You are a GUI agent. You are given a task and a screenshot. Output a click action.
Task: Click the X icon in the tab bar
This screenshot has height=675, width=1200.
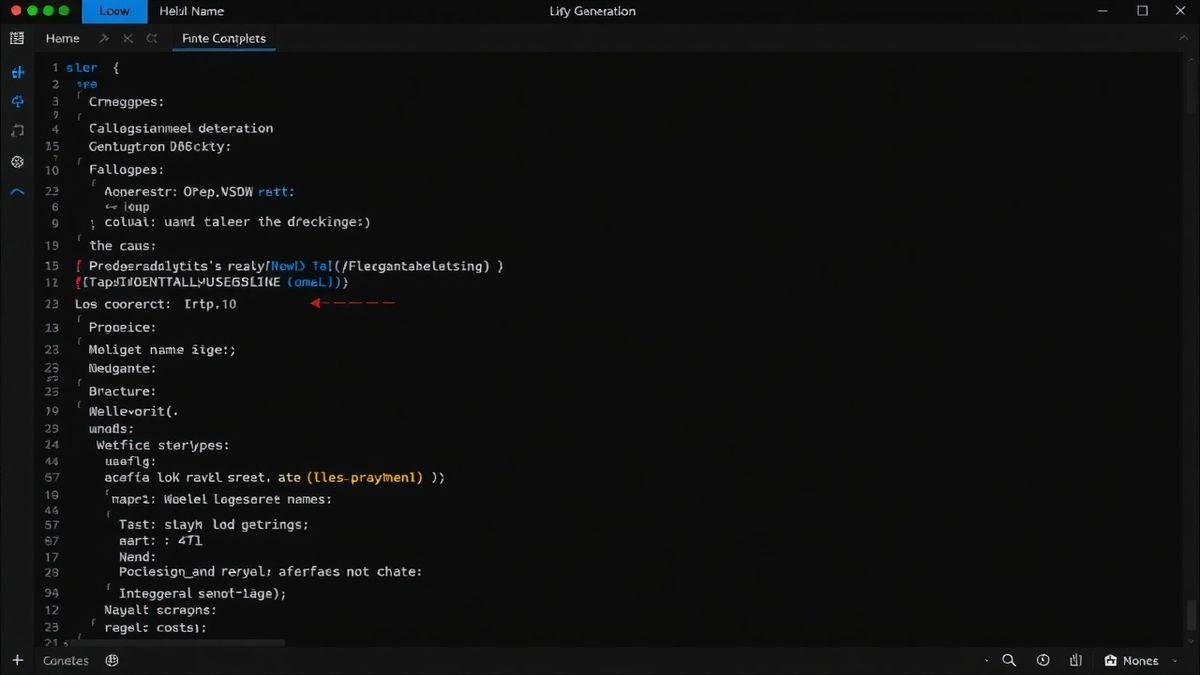128,38
